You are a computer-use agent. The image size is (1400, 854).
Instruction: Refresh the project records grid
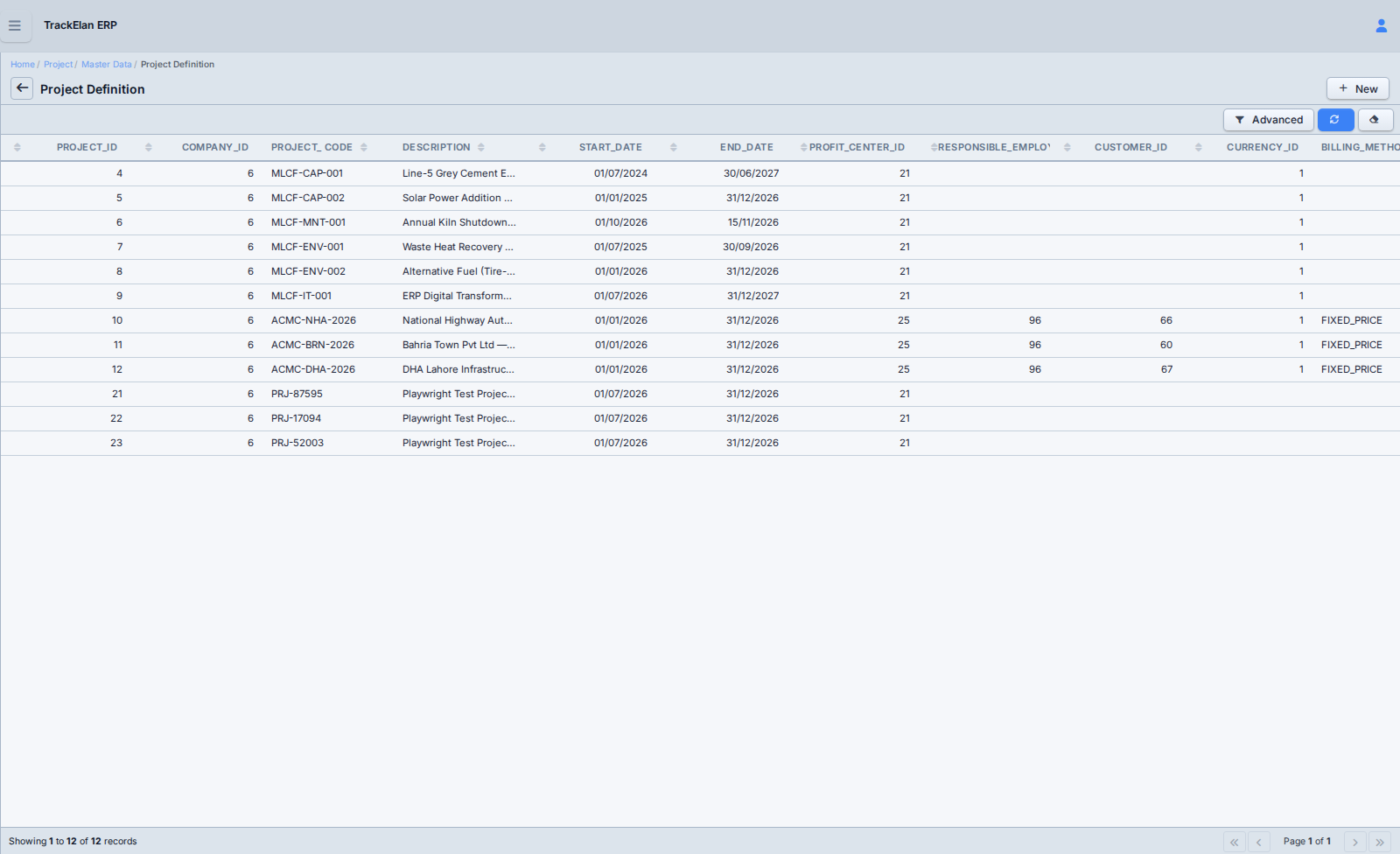tap(1335, 120)
